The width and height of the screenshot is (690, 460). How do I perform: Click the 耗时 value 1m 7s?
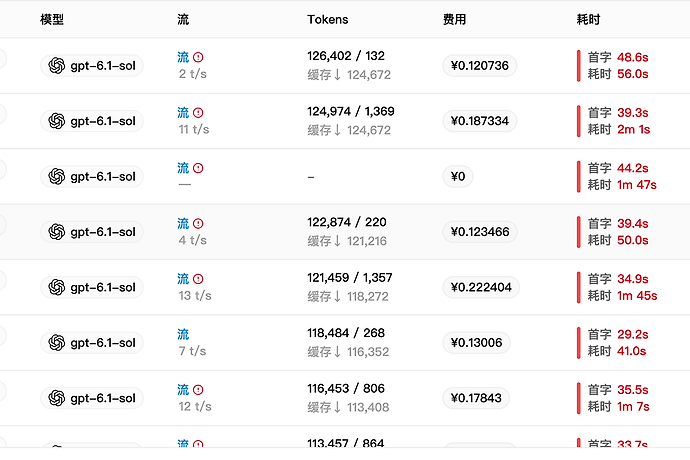point(633,407)
